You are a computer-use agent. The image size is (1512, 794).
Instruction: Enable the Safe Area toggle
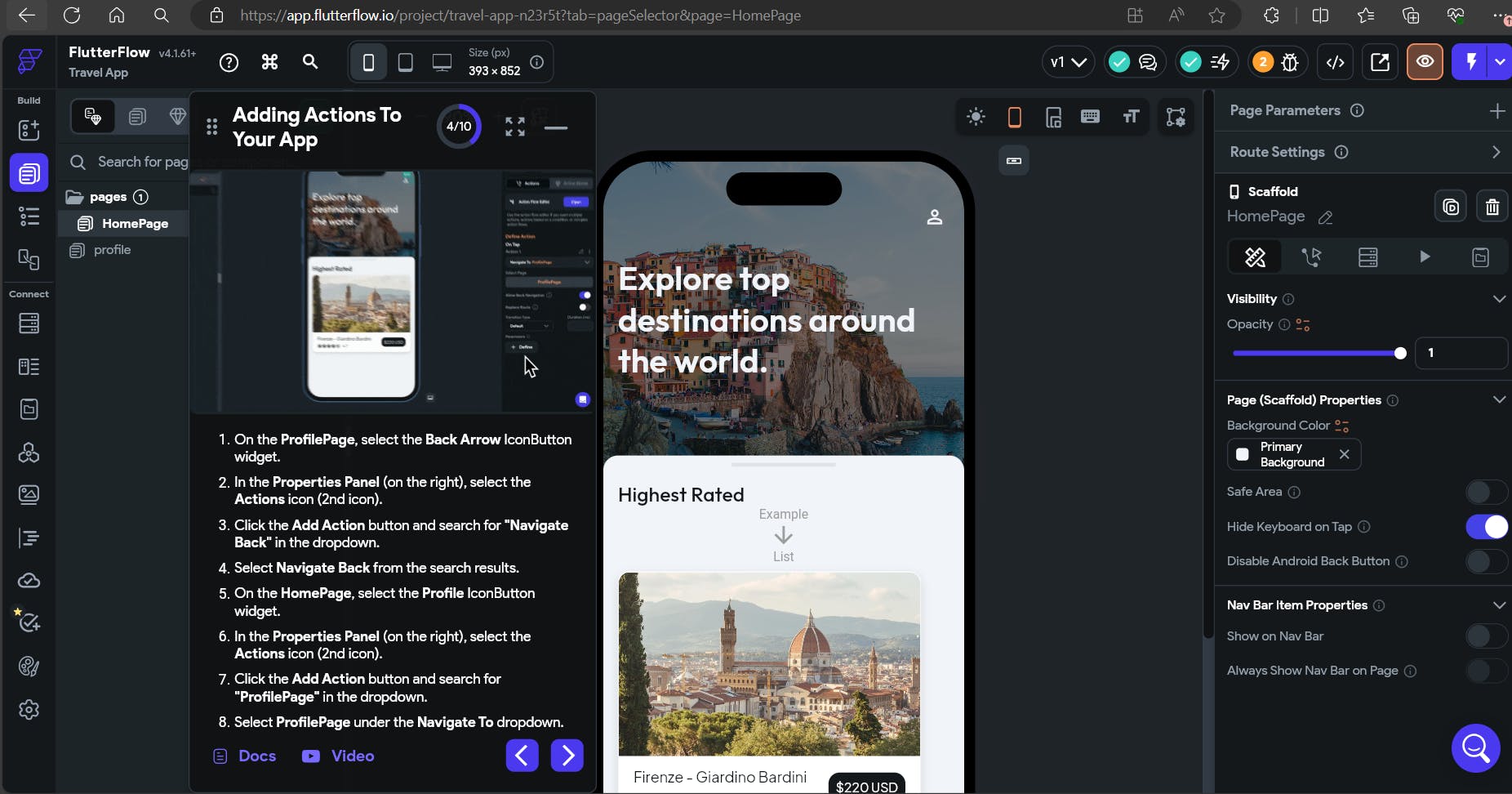[1485, 492]
